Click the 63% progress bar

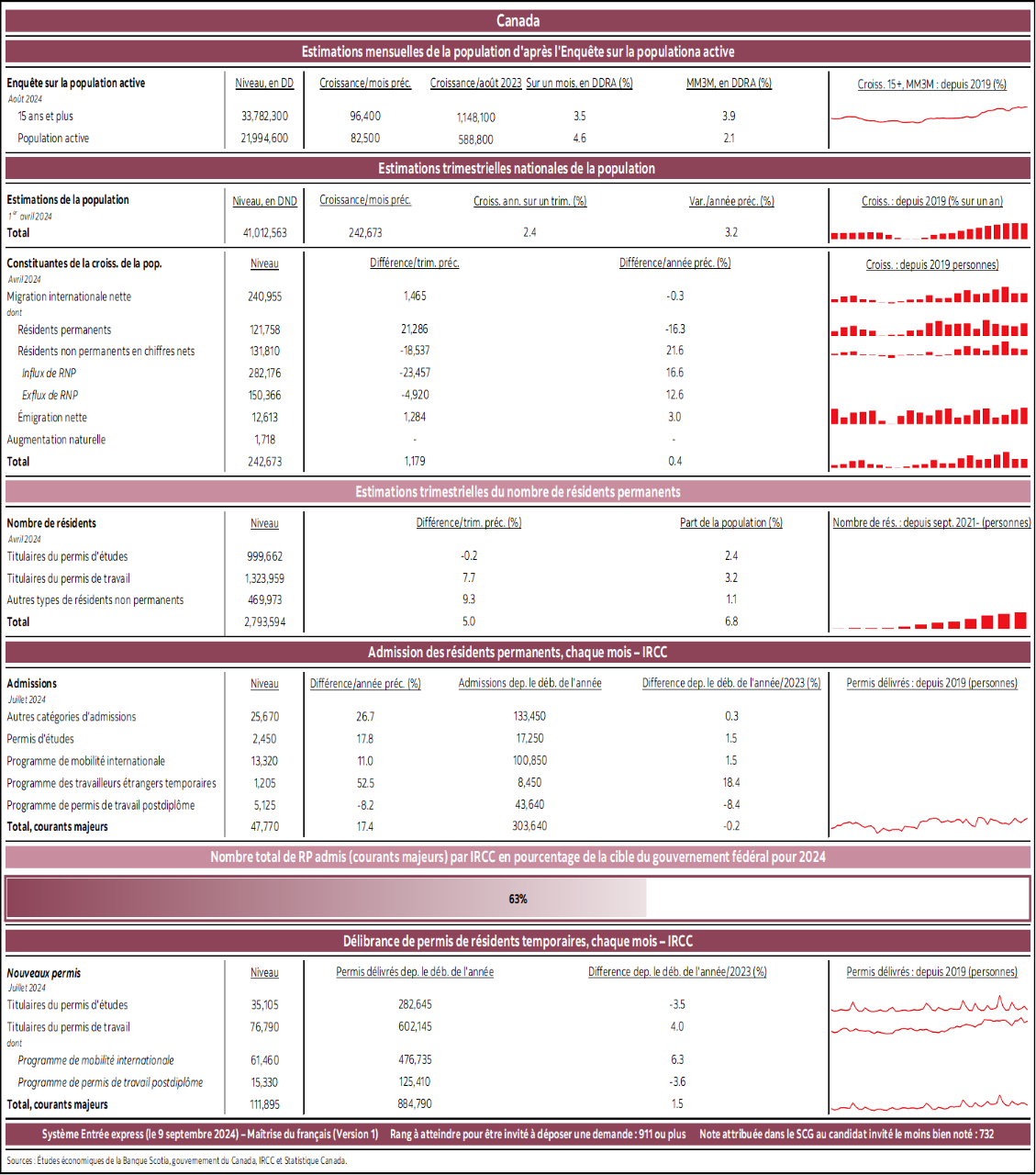[518, 899]
